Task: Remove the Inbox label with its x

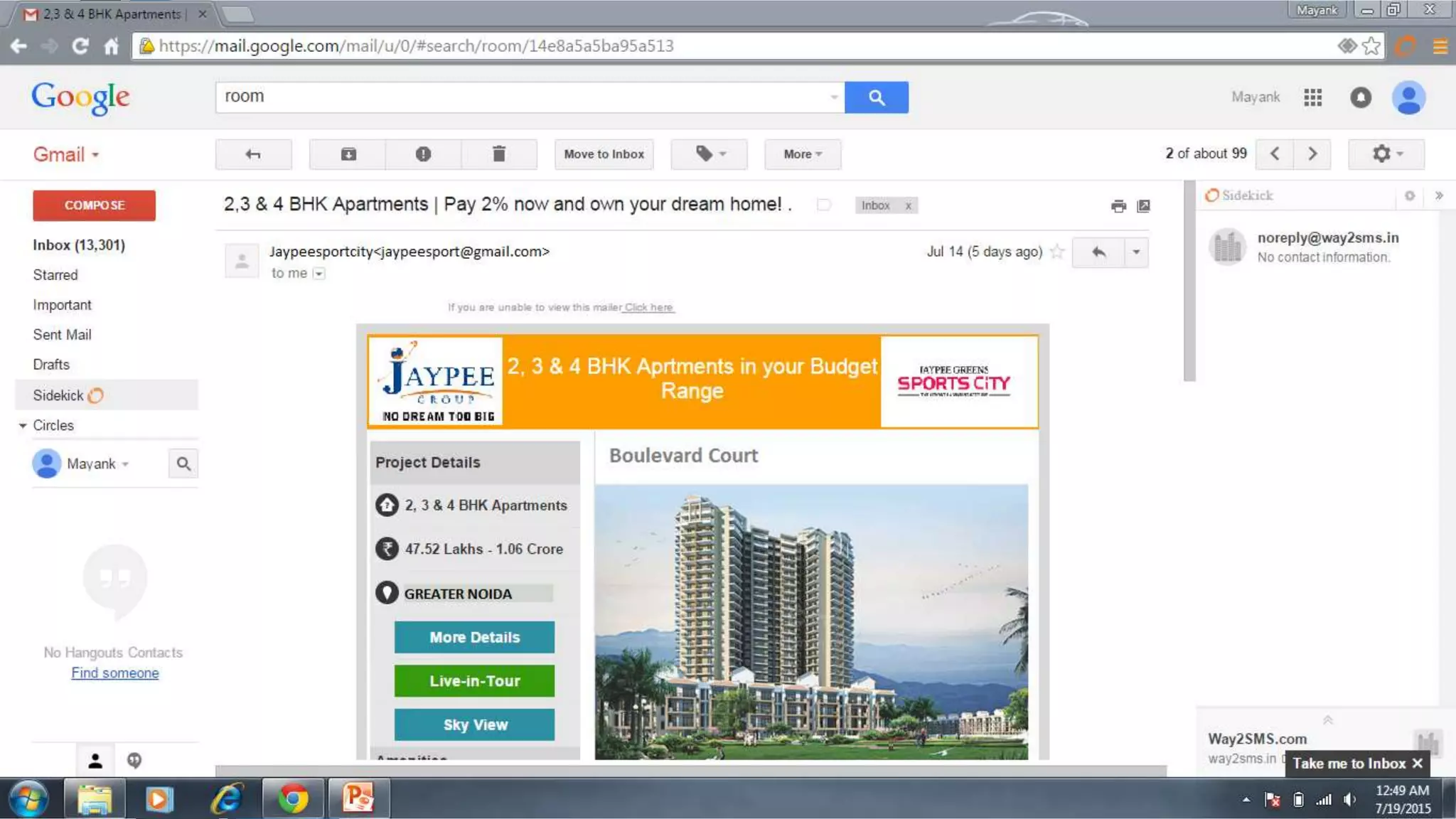Action: pos(908,206)
